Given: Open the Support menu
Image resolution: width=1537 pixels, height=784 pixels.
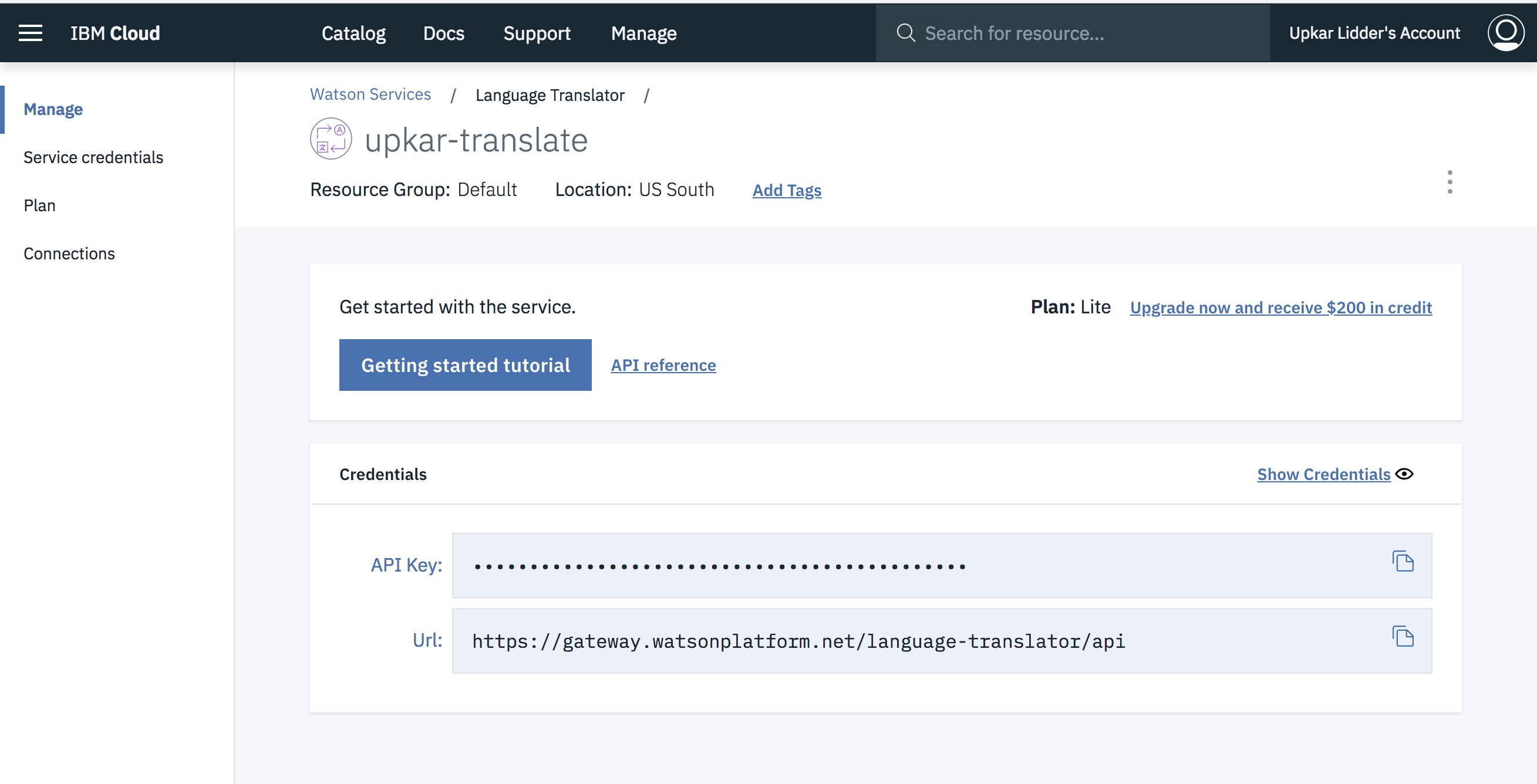Looking at the screenshot, I should click(x=537, y=33).
